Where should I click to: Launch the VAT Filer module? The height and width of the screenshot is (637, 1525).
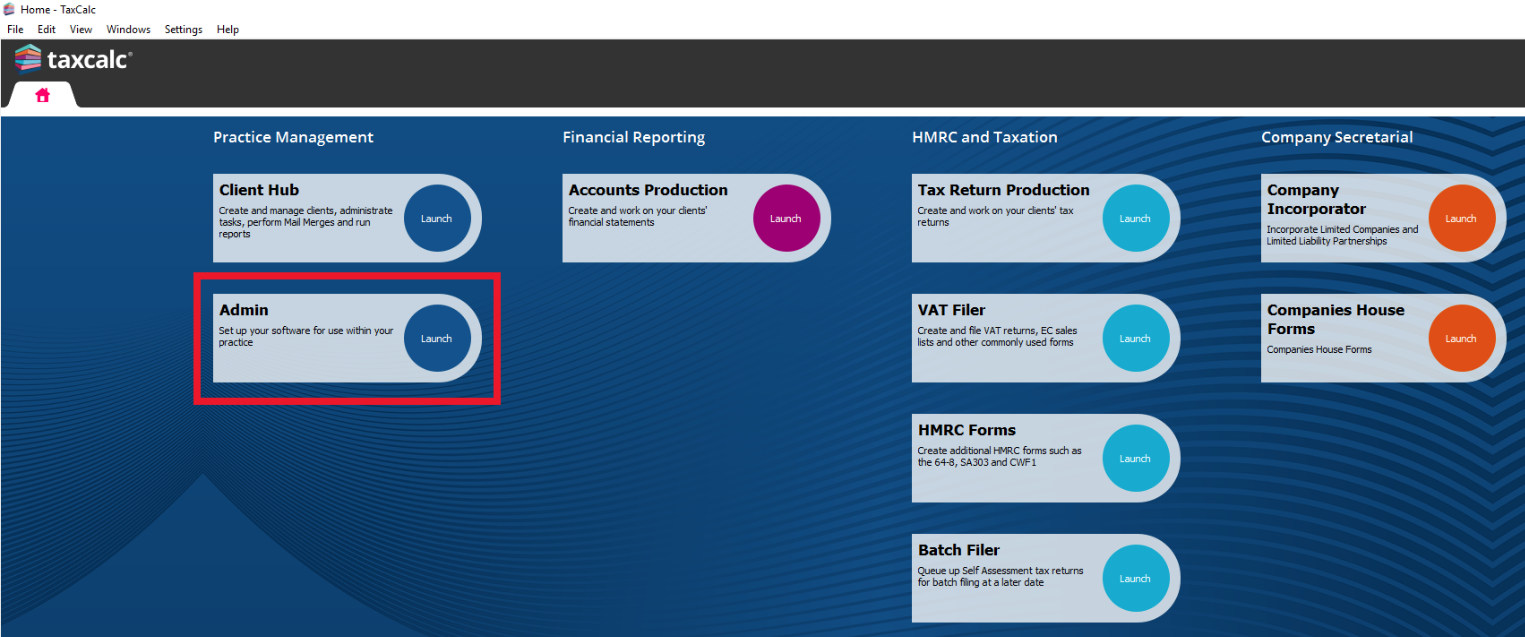tap(1135, 339)
